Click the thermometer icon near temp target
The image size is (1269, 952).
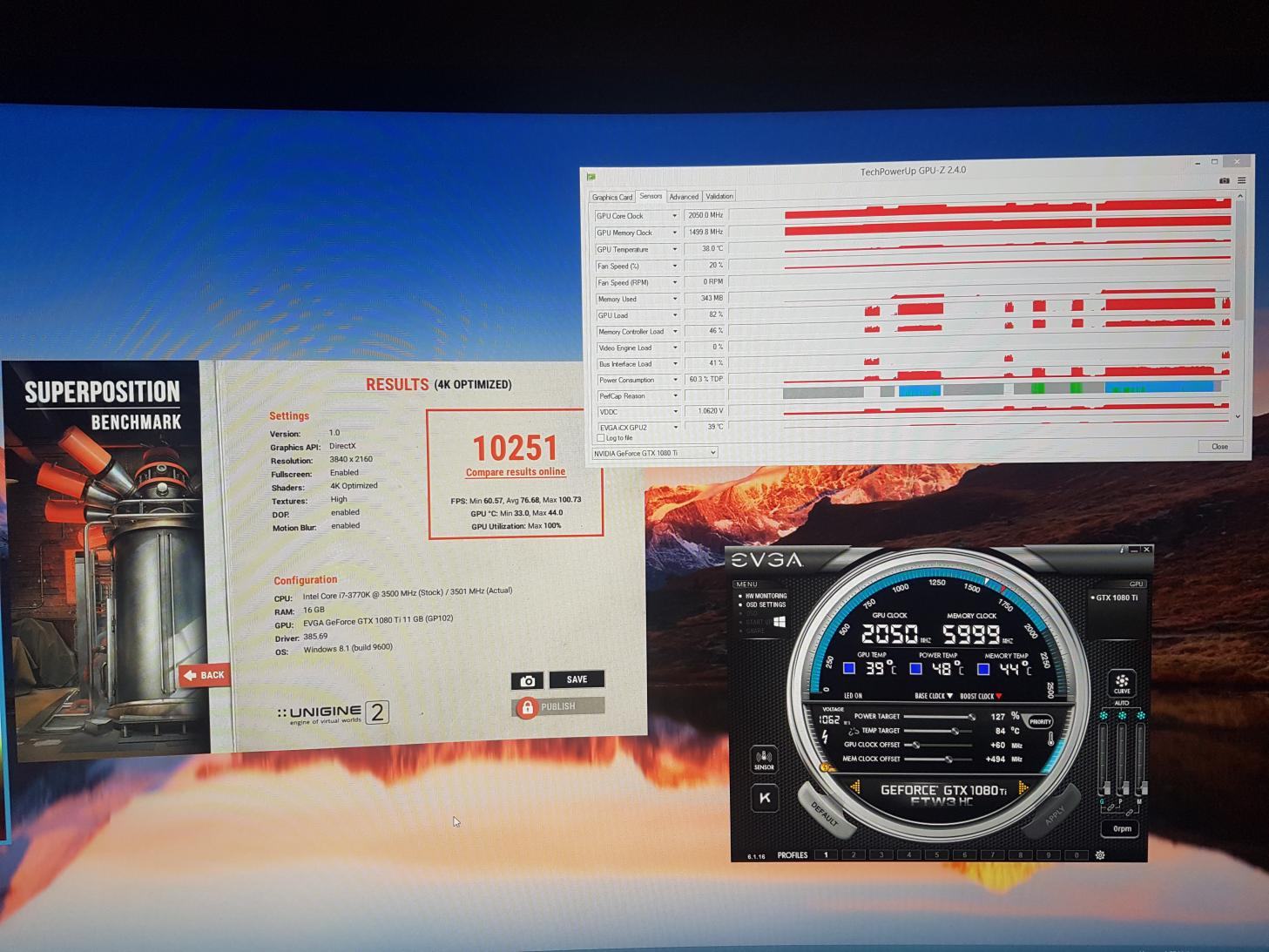point(1050,739)
